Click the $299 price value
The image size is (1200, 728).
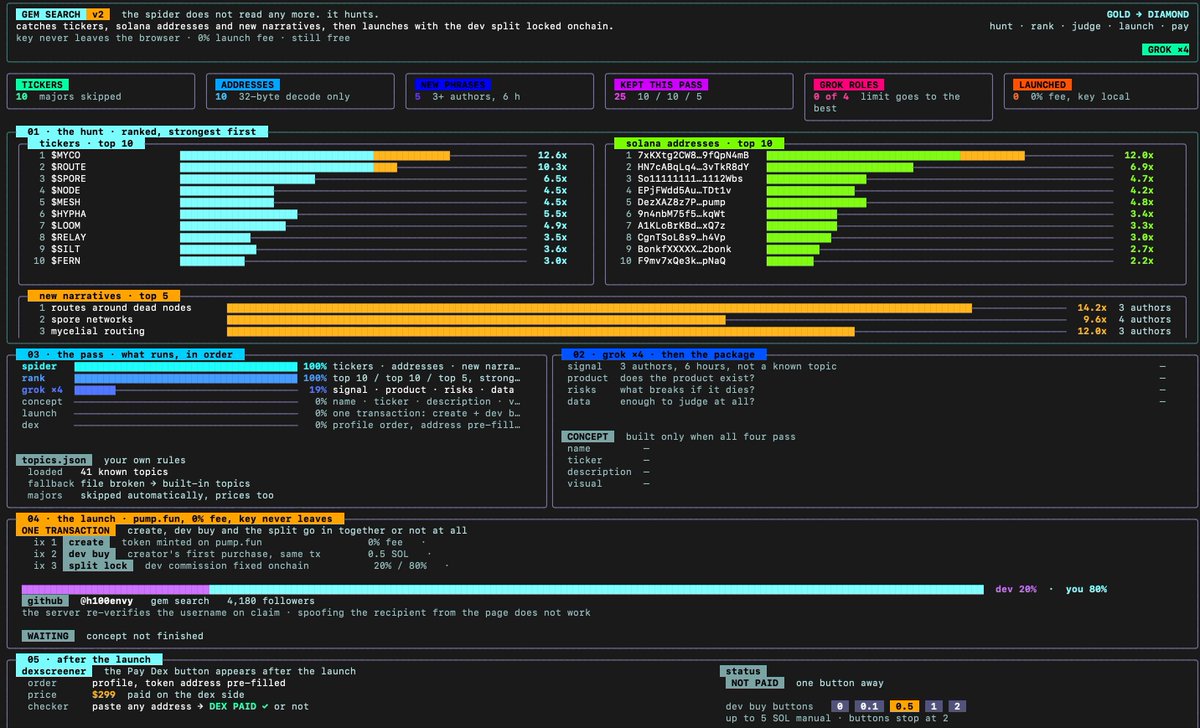104,695
